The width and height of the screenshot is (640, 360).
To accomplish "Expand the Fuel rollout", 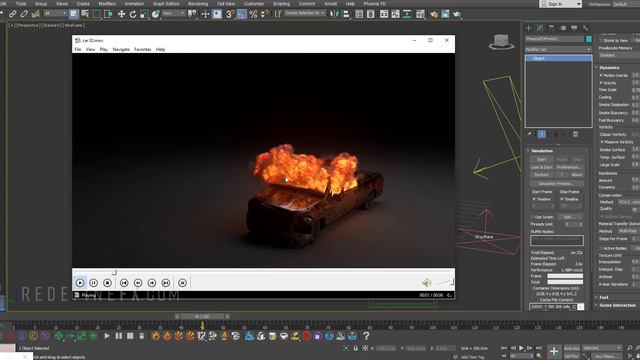I will [x=604, y=297].
